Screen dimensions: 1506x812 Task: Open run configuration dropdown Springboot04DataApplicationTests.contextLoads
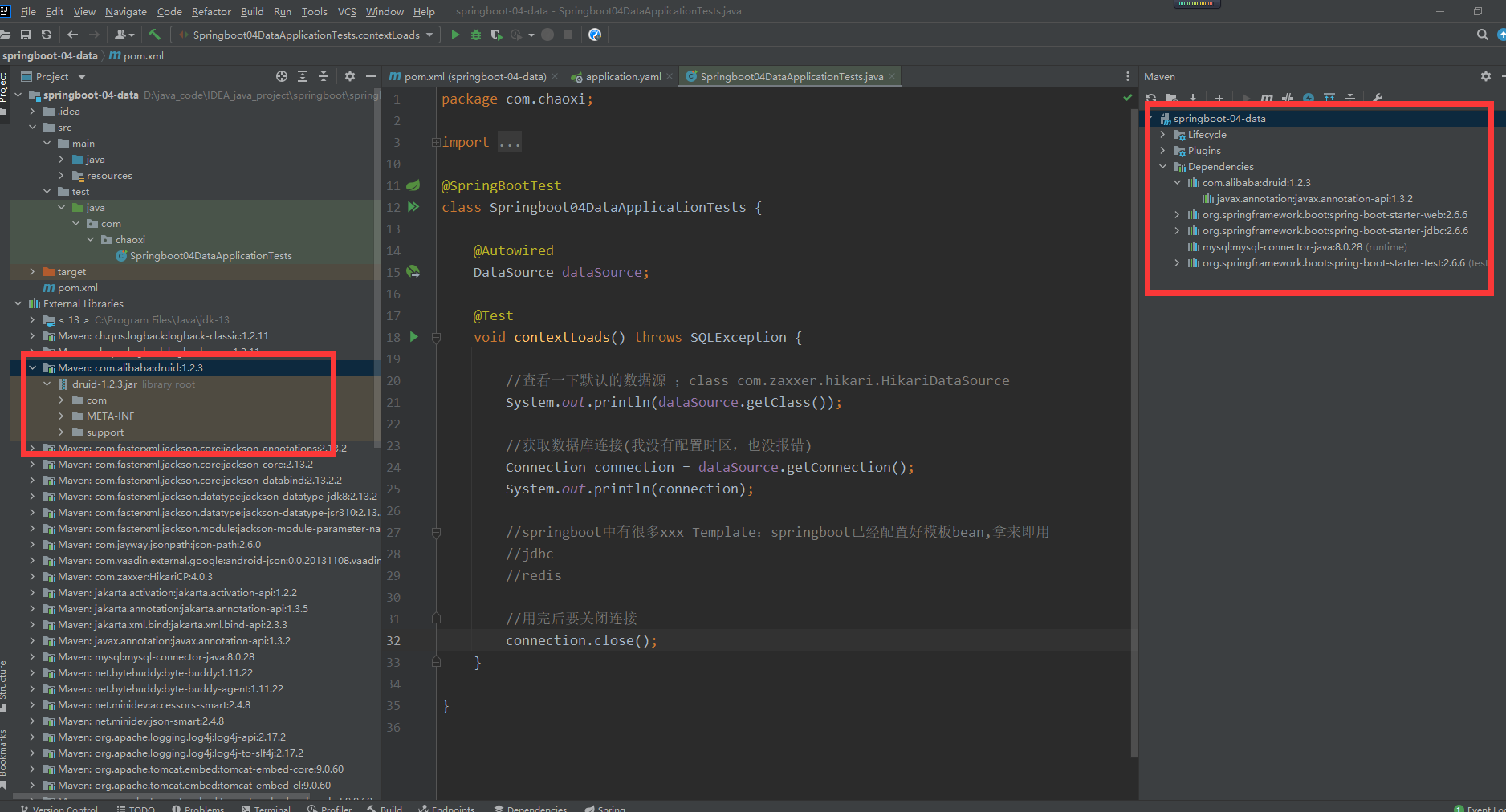tap(305, 35)
